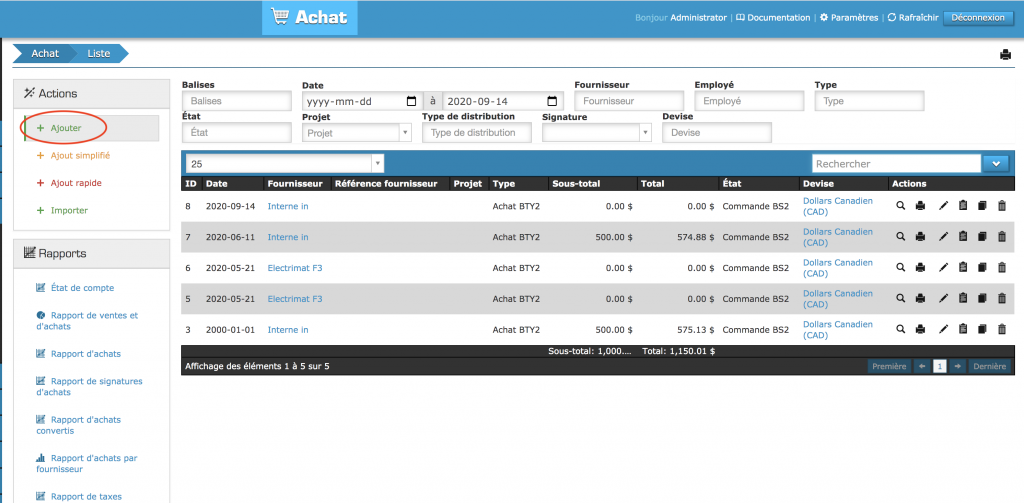The height and width of the screenshot is (503, 1024).
Task: Click the pencil edit icon for purchase ID 8
Action: 942,206
